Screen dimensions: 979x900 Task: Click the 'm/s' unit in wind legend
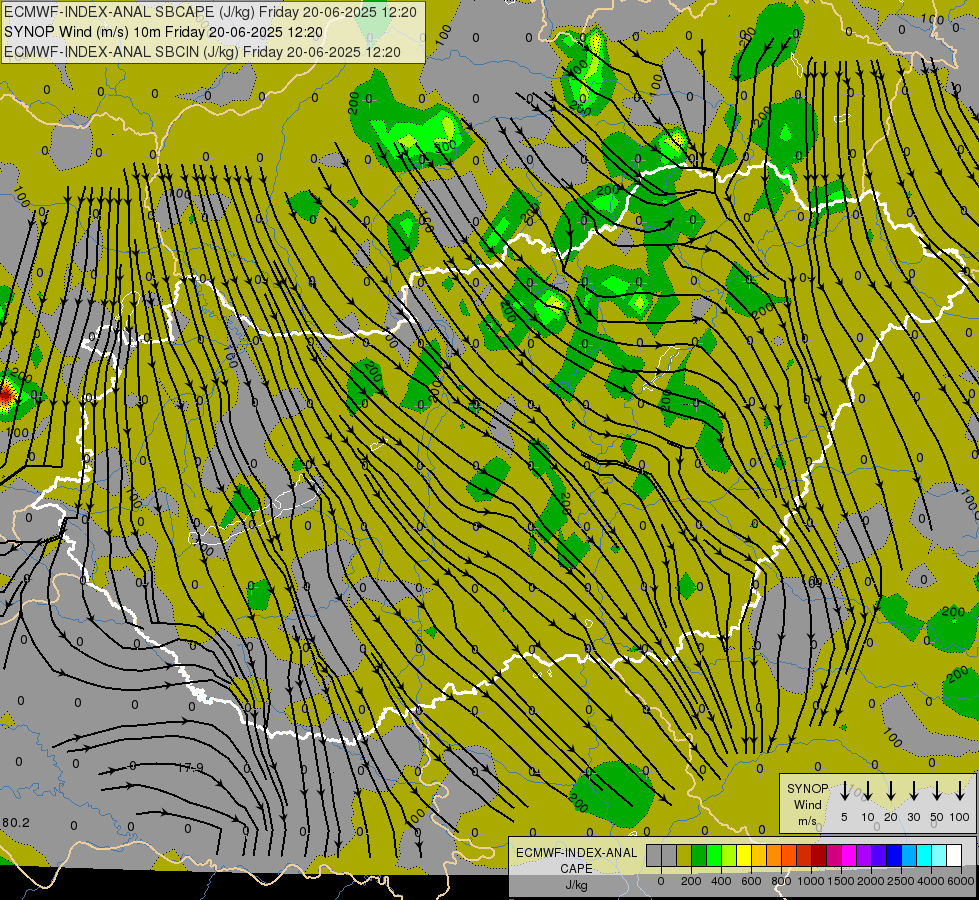coord(807,821)
